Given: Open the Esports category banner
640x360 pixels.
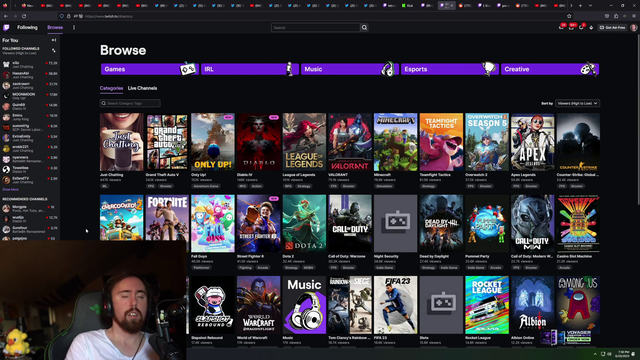Looking at the screenshot, I should pos(449,69).
